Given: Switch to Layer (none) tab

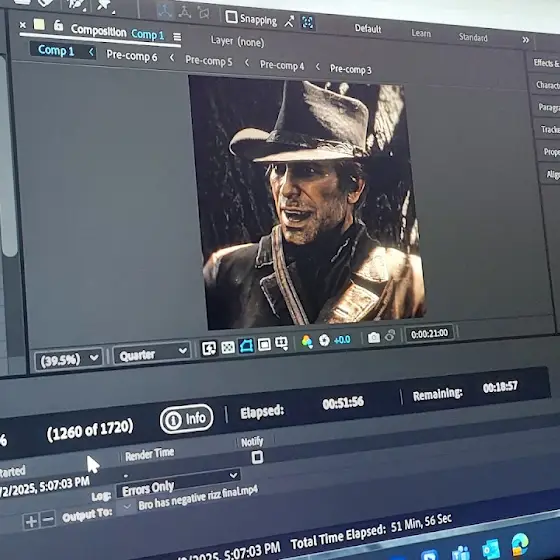Looking at the screenshot, I should pos(238,41).
